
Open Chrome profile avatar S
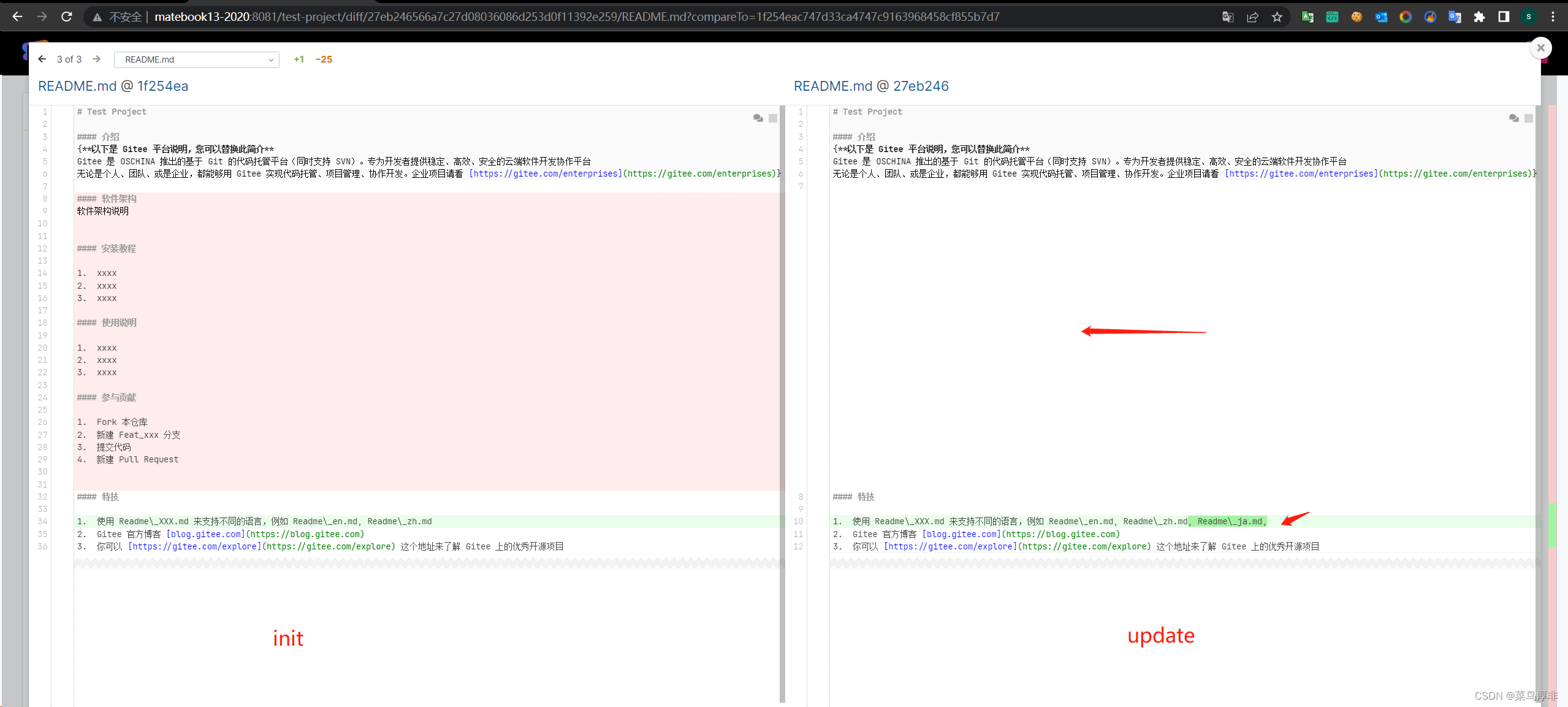[1528, 17]
